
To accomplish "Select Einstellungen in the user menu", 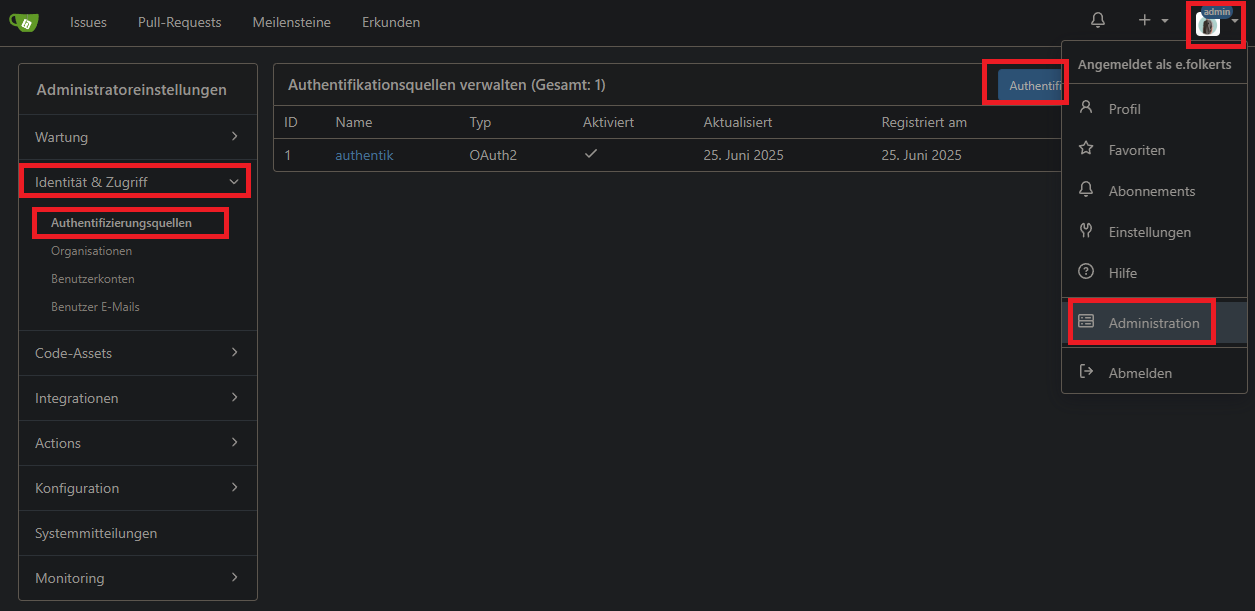I will tap(1149, 232).
